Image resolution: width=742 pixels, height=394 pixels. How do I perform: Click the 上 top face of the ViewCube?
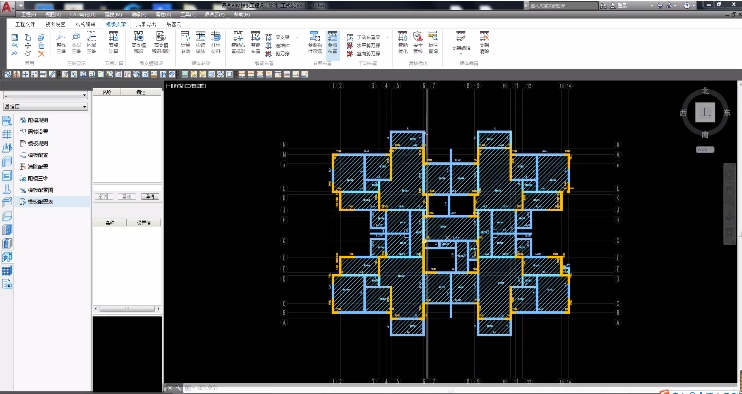(705, 113)
